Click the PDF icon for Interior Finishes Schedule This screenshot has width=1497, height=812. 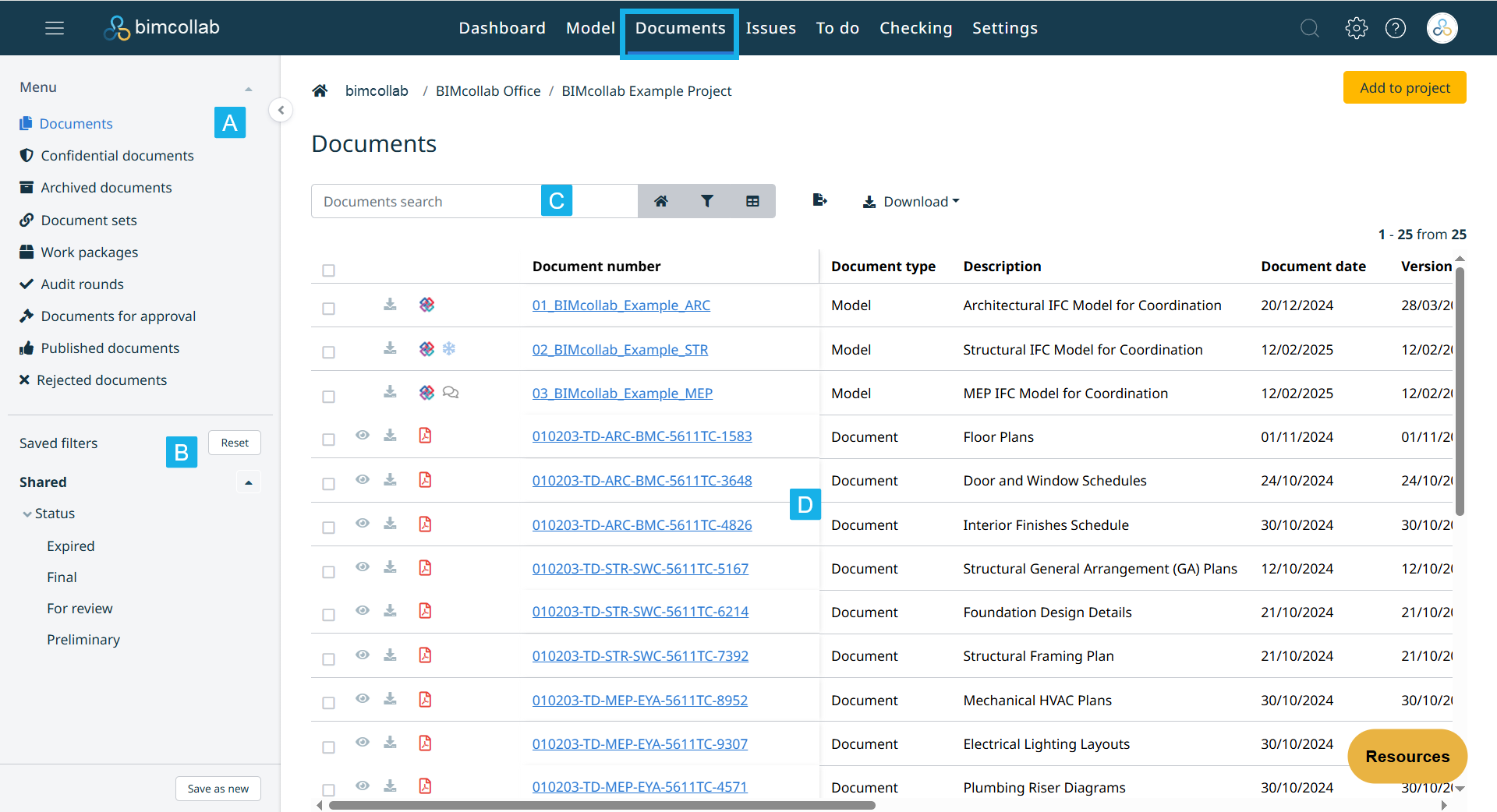click(x=425, y=524)
